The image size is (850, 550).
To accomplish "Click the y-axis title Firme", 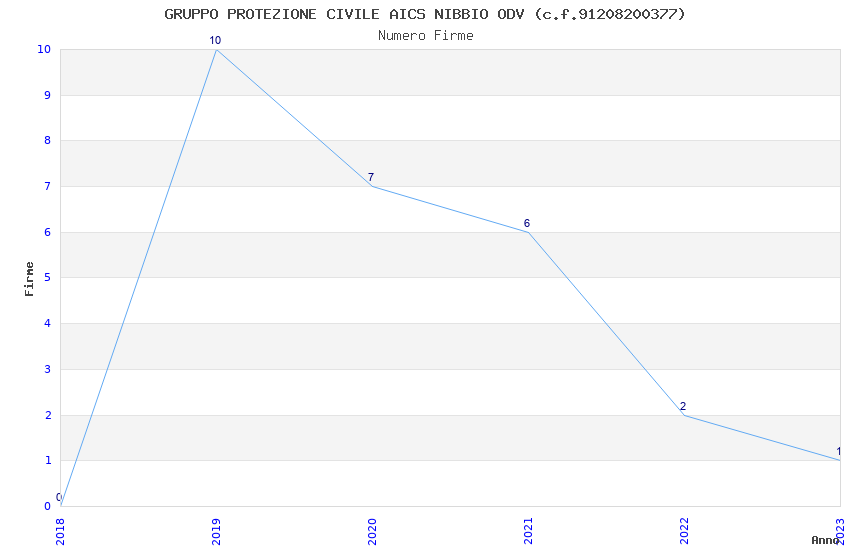I will pyautogui.click(x=29, y=279).
